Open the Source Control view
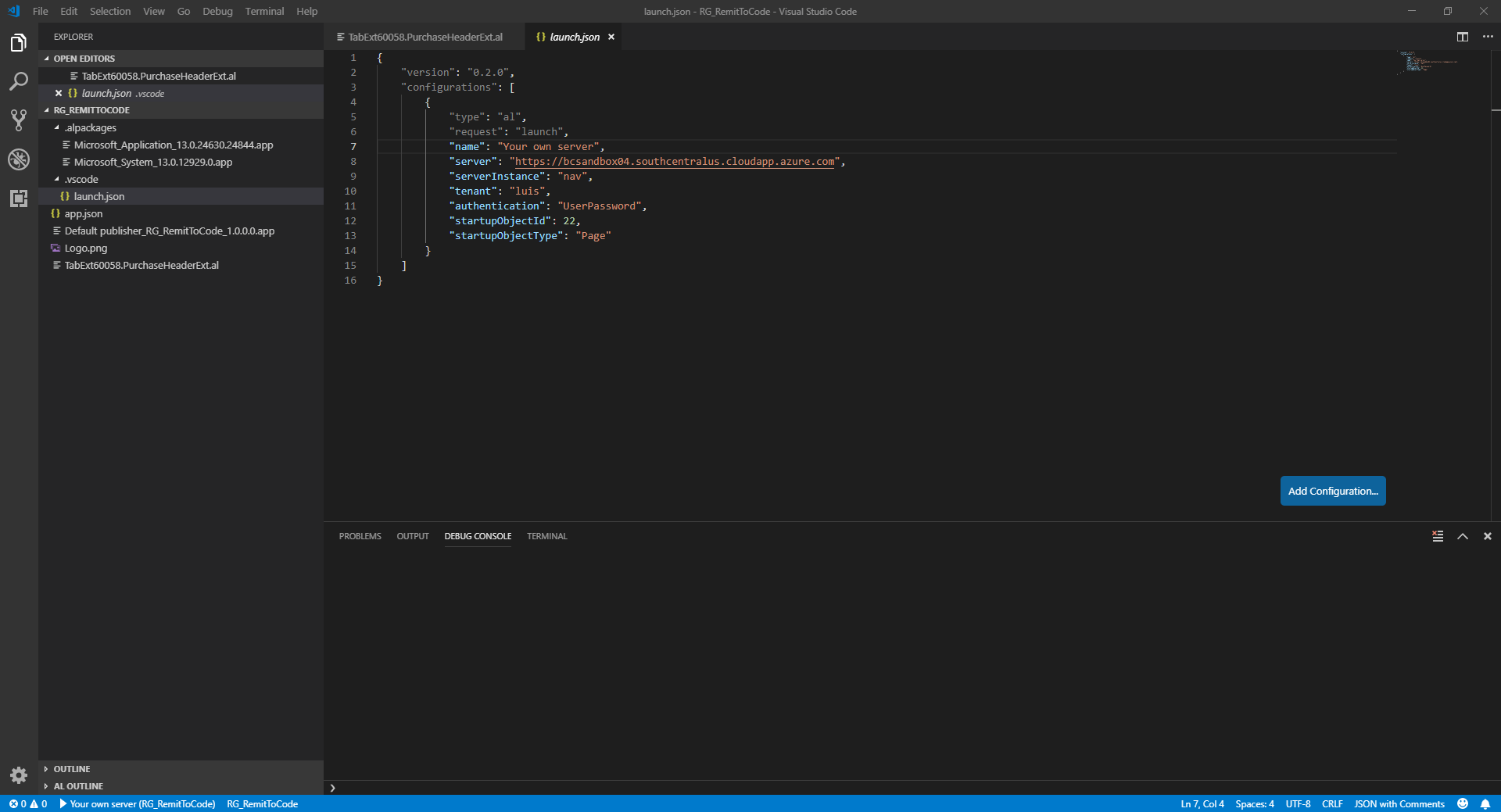Screen dimensions: 1501x812 [19, 120]
